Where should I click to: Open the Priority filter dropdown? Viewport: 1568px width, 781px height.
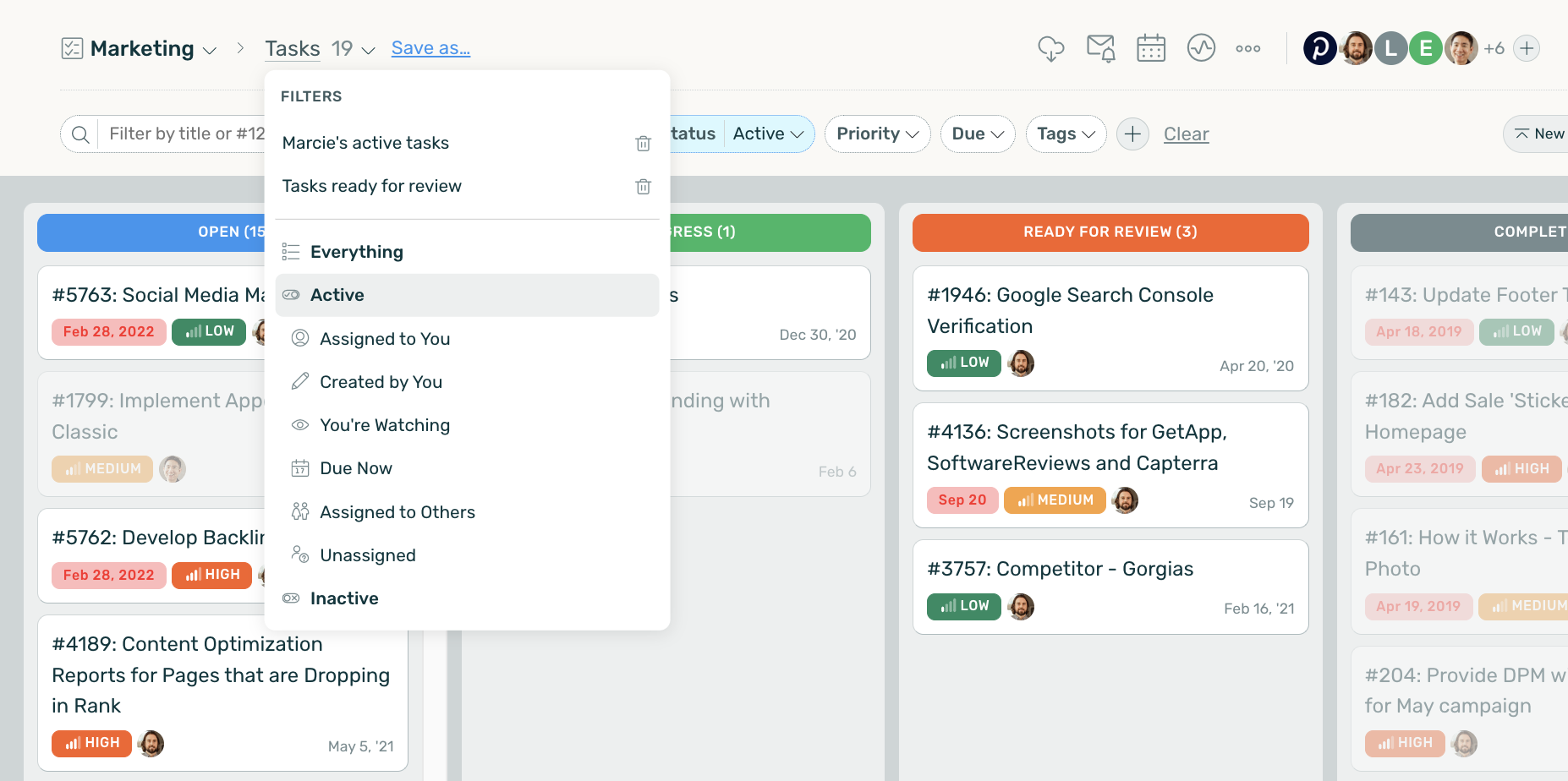tap(877, 134)
